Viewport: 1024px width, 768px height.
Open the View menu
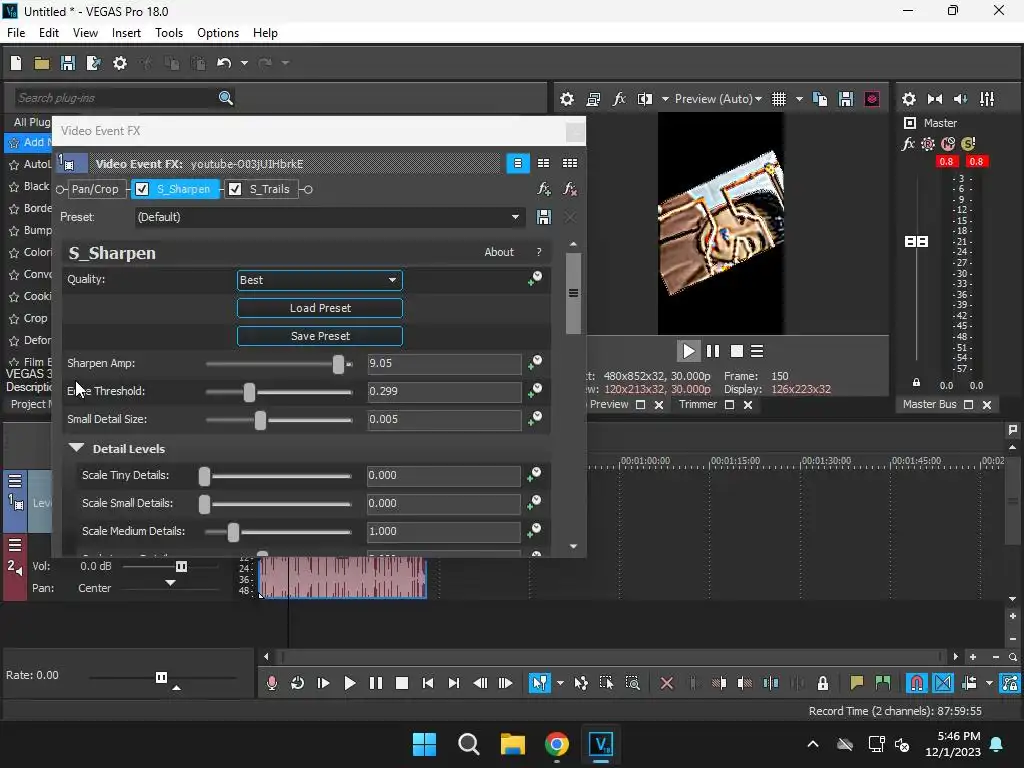tap(85, 33)
